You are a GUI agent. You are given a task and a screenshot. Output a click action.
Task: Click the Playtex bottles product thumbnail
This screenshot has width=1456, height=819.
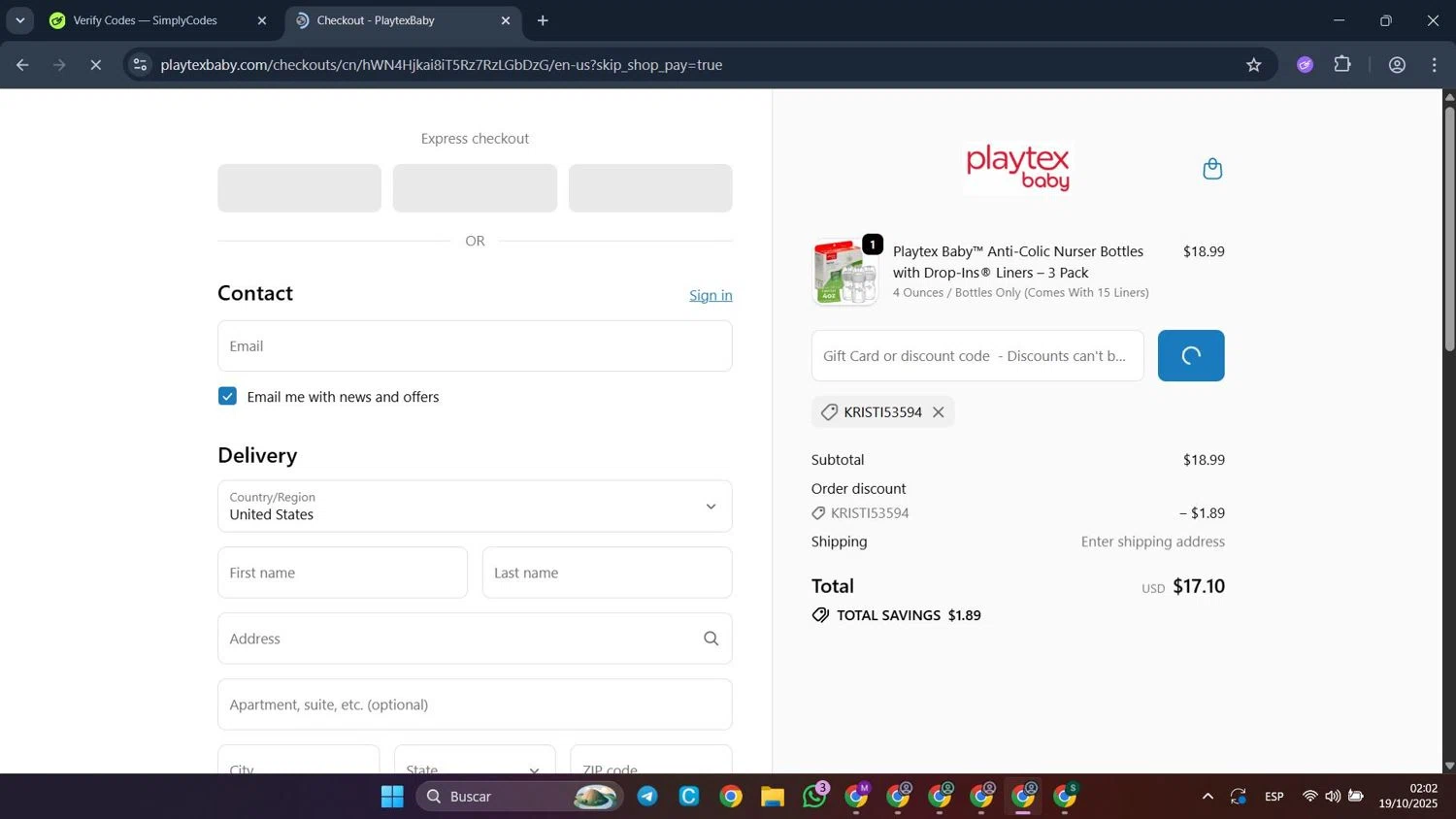[x=844, y=273]
